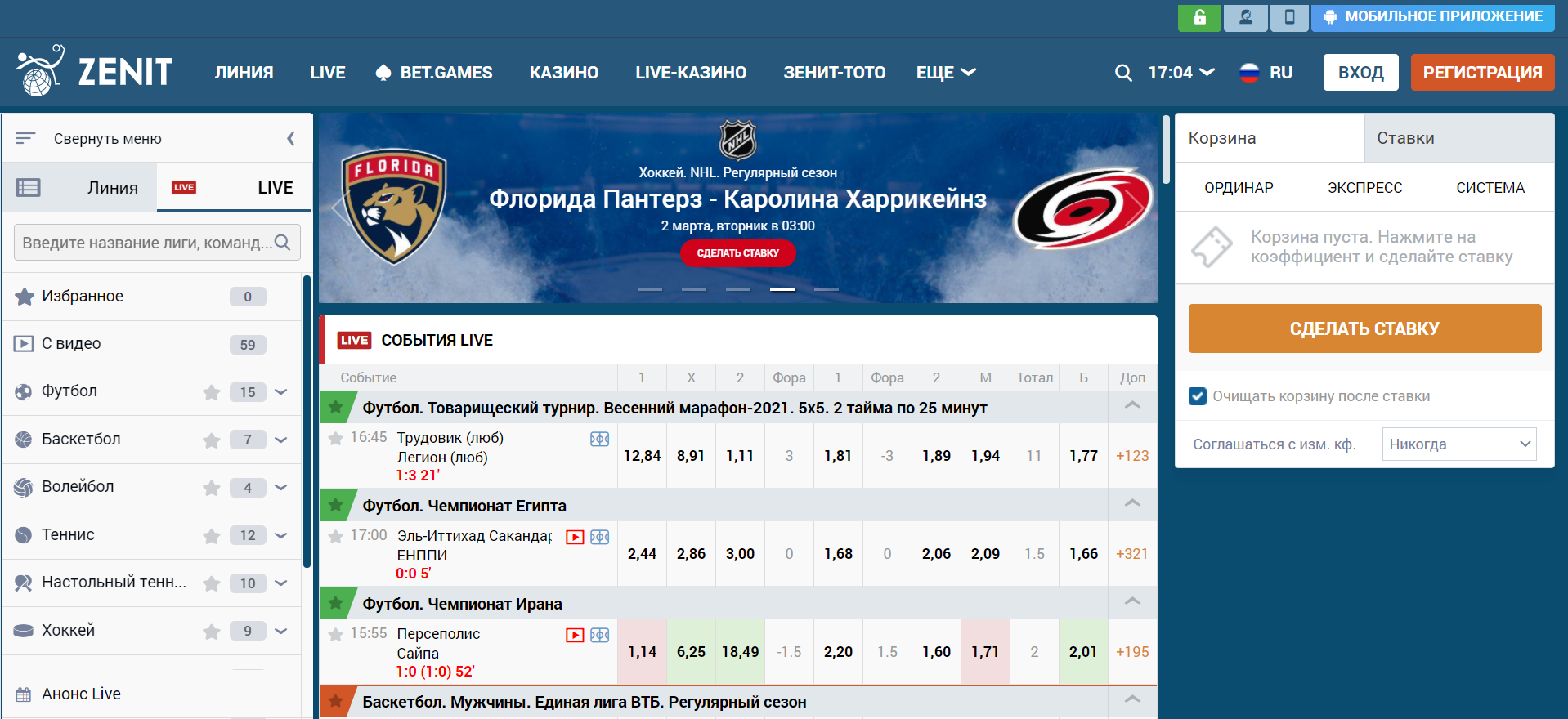Star the Трудовик vs Легион match
Image resolution: width=1568 pixels, height=719 pixels.
[x=335, y=438]
